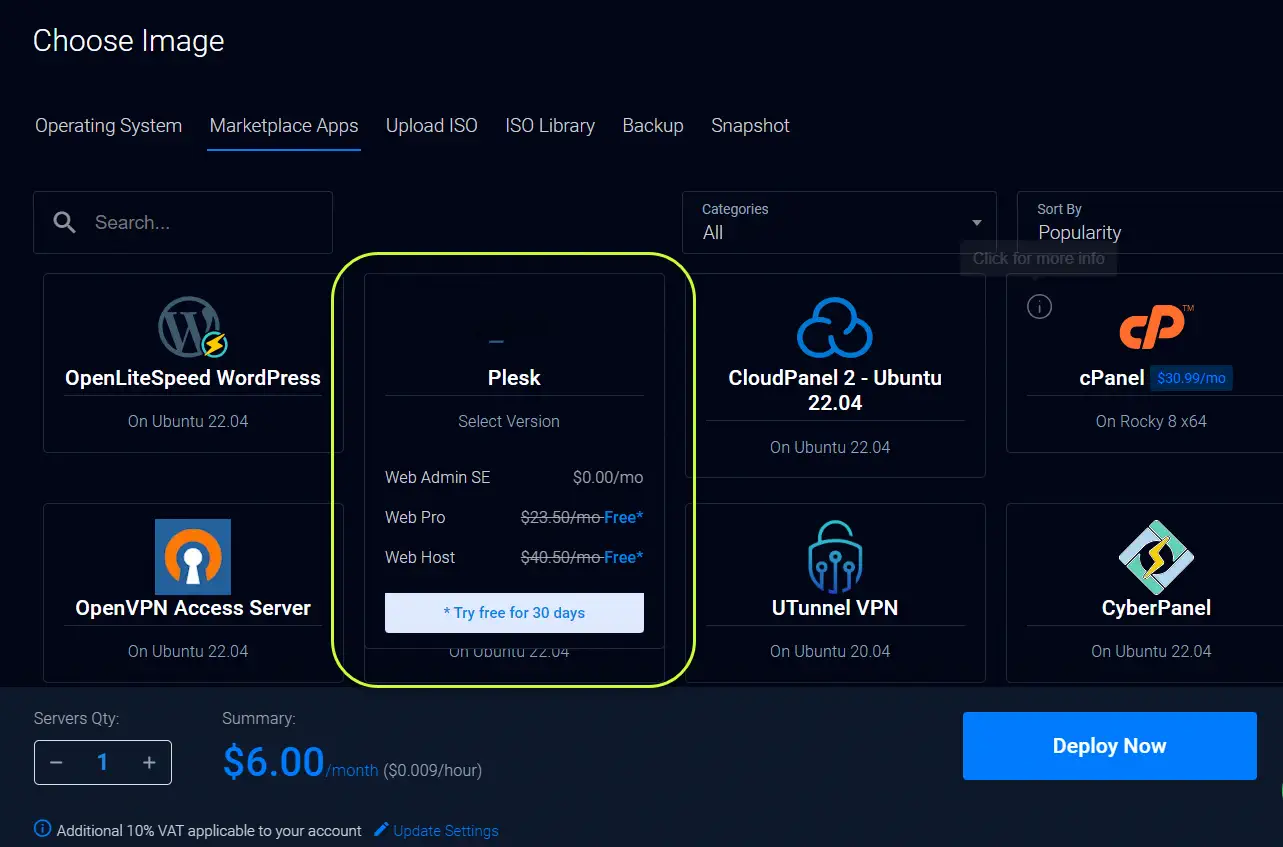
Task: Open the Upload ISO tab
Action: click(432, 126)
